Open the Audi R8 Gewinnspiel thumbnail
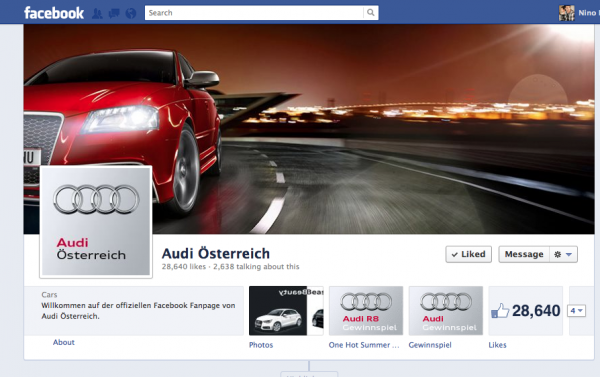Viewport: 600px width, 377px height. (x=366, y=310)
